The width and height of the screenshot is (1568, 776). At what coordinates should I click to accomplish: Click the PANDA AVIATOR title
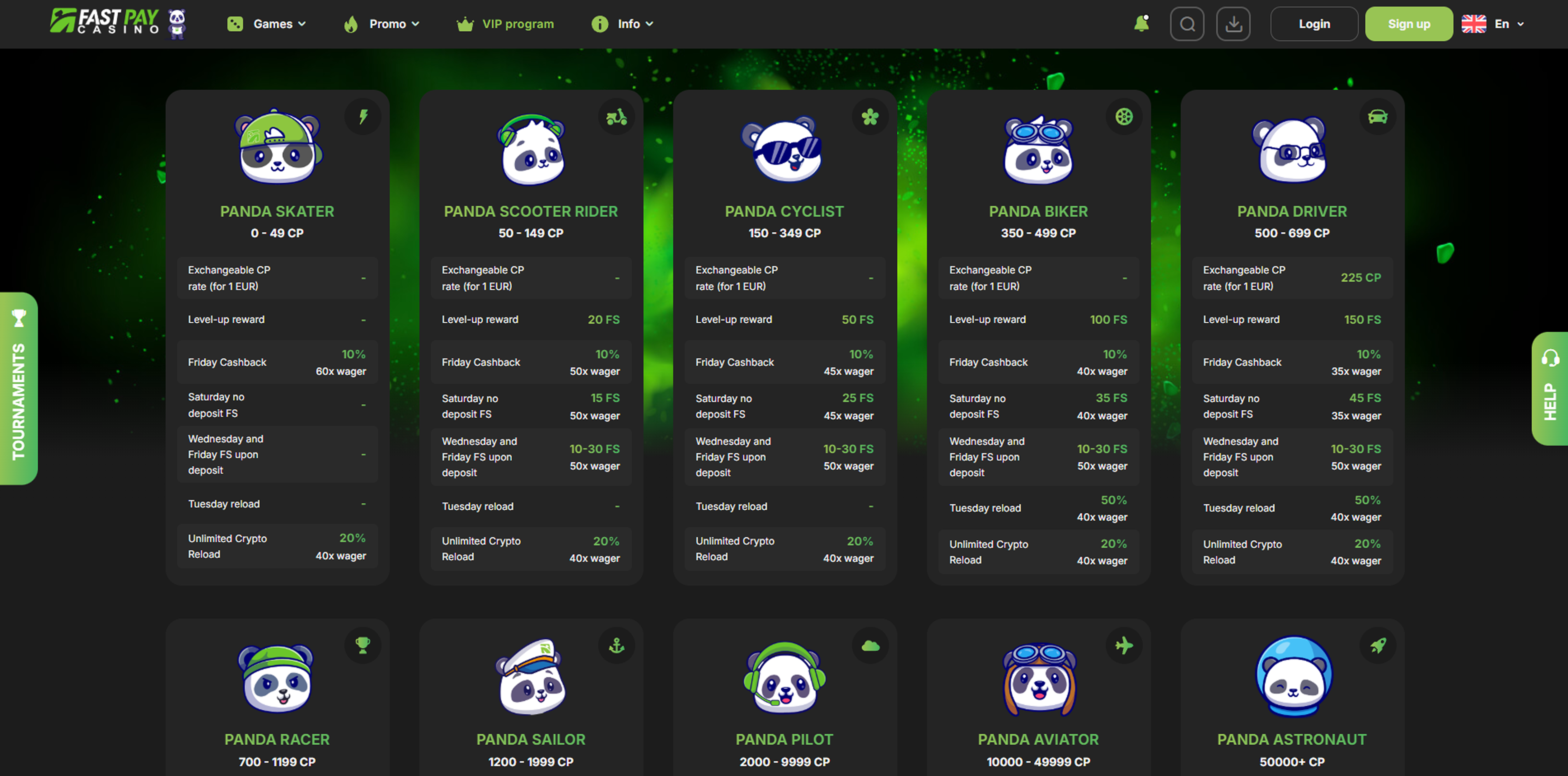coord(1038,739)
